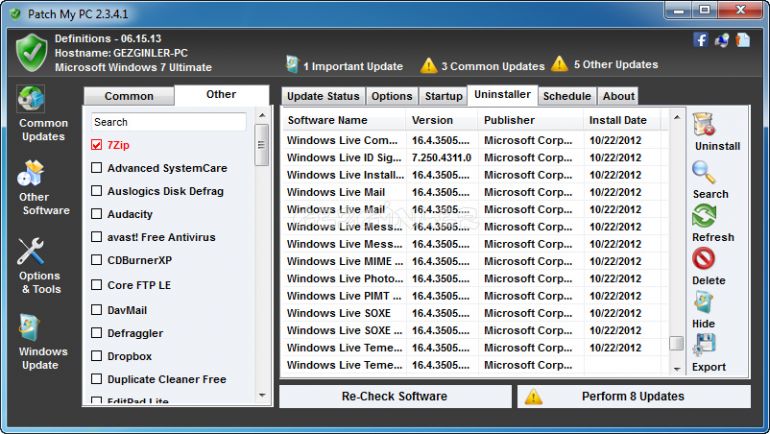Sort by Install Date column header

click(x=618, y=120)
